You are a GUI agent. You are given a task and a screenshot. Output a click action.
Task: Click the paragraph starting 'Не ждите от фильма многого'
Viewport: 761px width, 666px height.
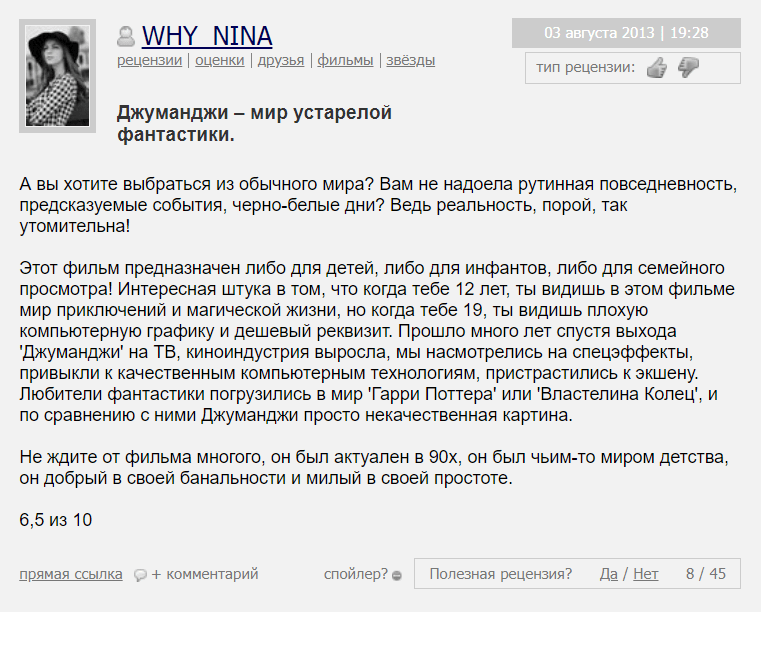pos(374,468)
